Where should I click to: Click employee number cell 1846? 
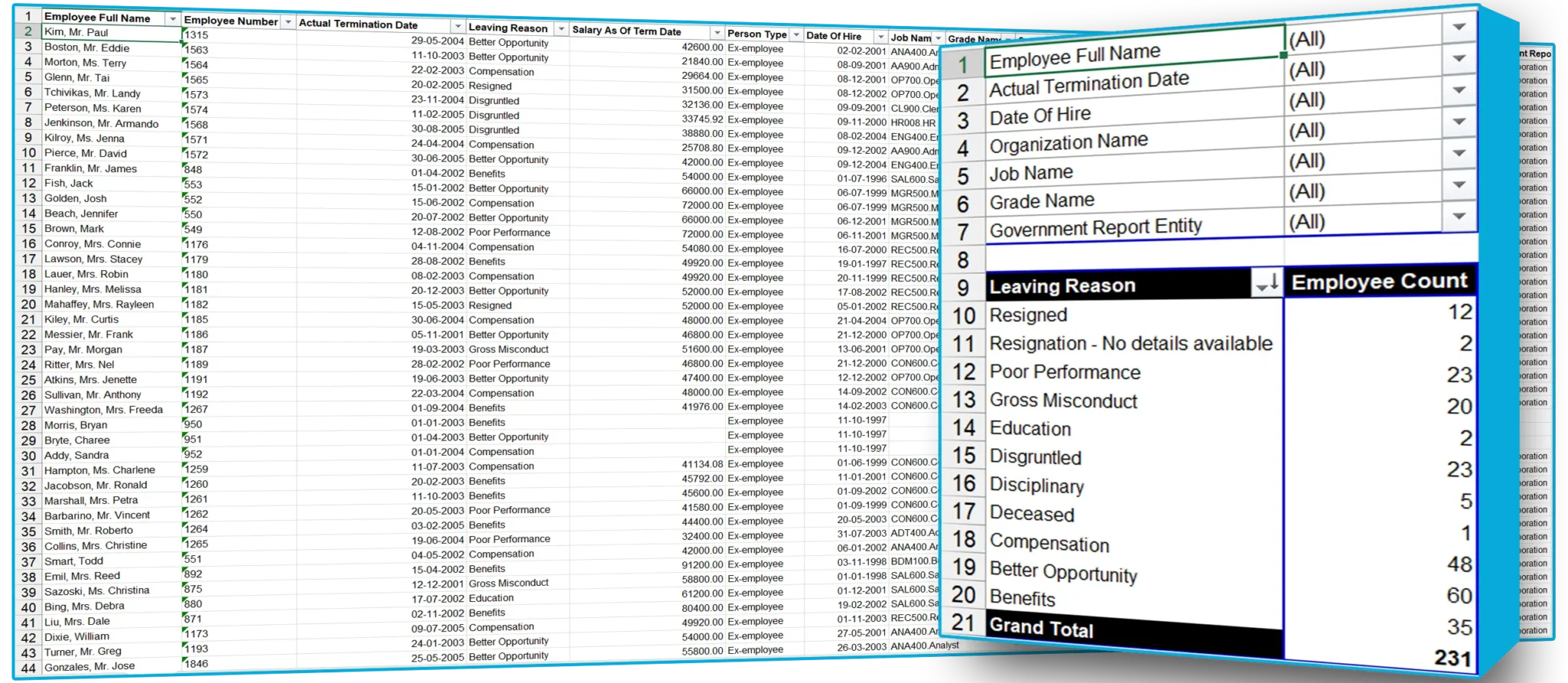pos(196,664)
